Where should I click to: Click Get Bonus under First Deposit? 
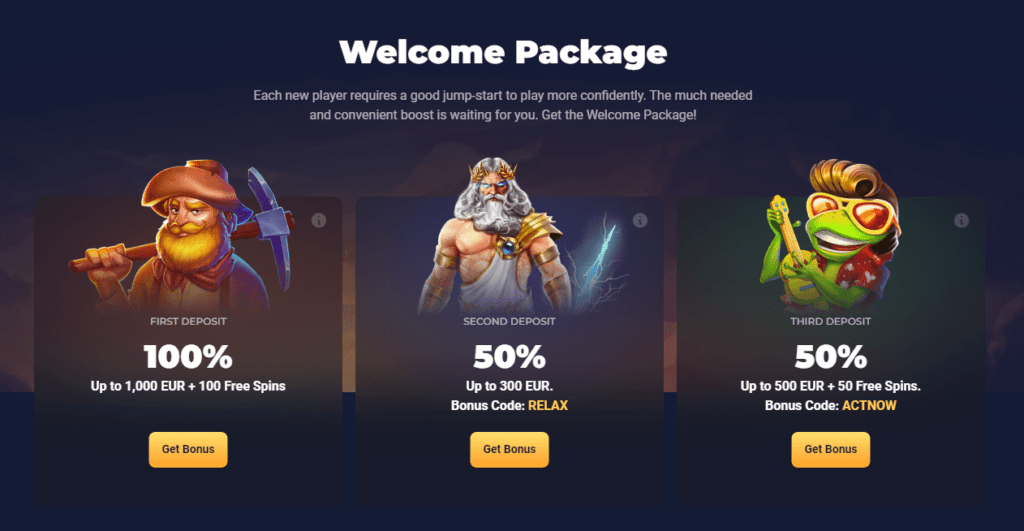point(188,449)
